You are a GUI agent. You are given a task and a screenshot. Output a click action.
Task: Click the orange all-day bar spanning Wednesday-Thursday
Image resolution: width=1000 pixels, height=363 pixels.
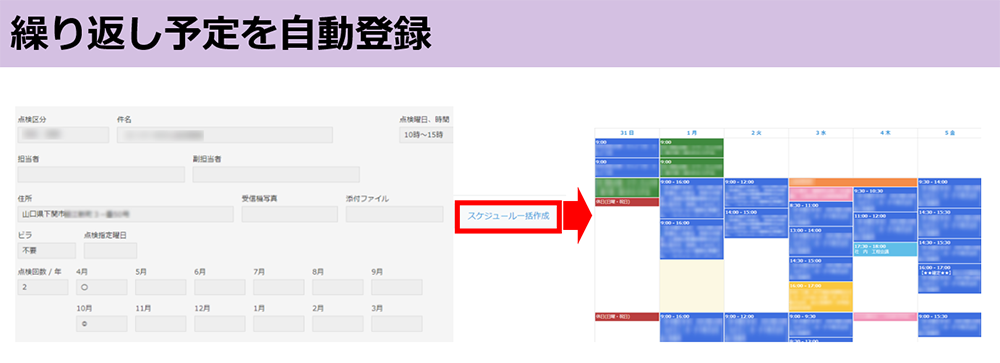(x=853, y=182)
